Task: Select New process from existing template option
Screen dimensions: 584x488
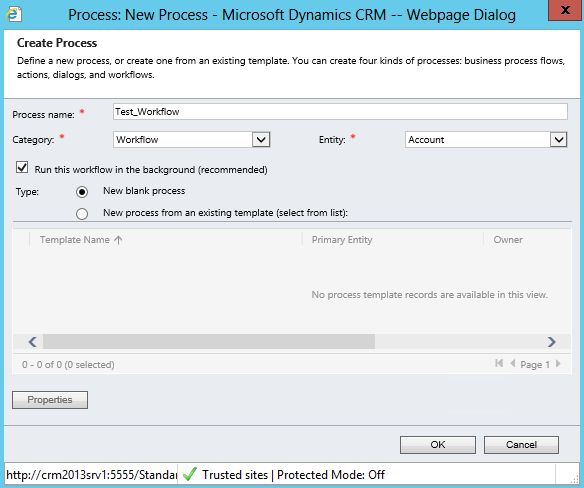Action: (x=82, y=214)
